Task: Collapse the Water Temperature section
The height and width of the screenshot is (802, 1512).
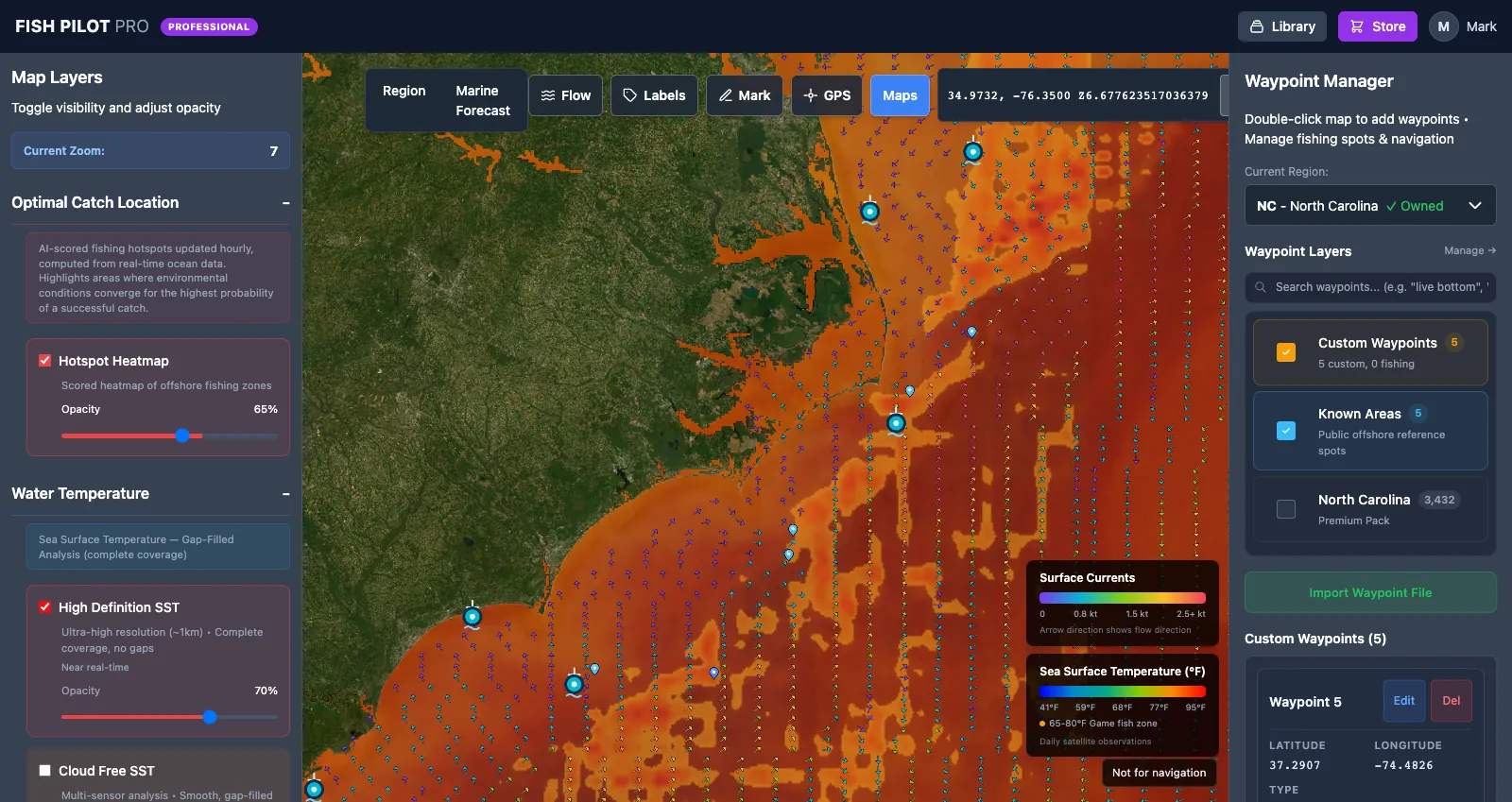Action: coord(285,494)
